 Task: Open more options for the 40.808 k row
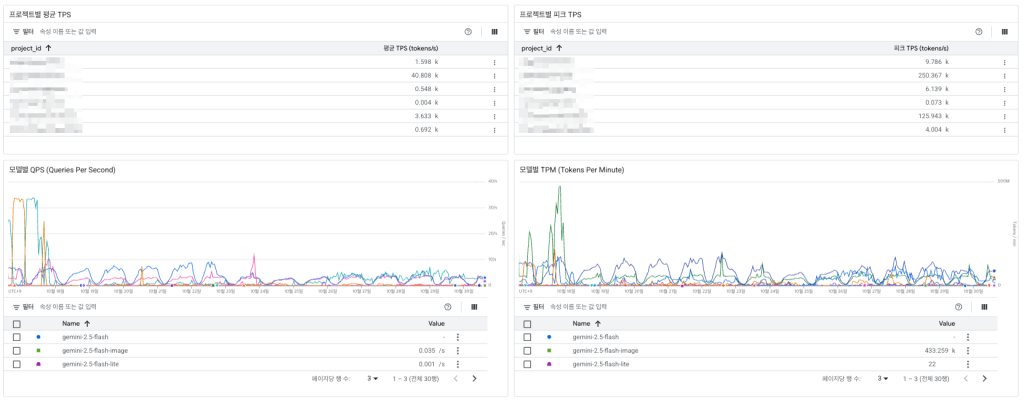pos(494,76)
